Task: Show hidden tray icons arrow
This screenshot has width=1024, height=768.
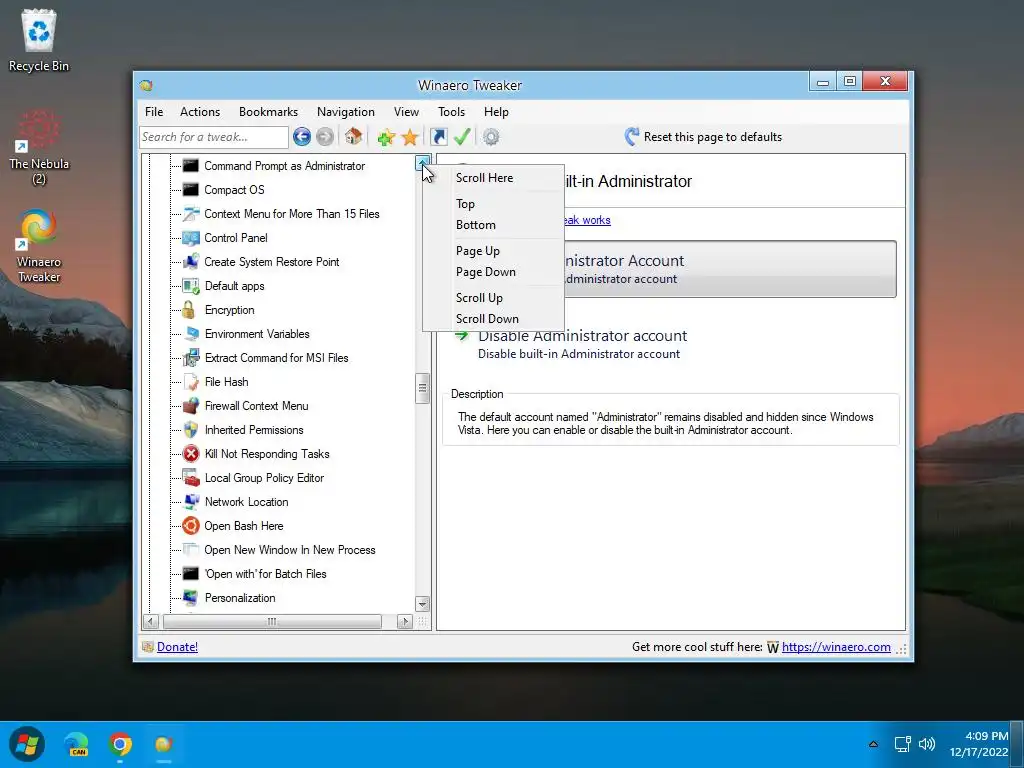Action: point(873,744)
